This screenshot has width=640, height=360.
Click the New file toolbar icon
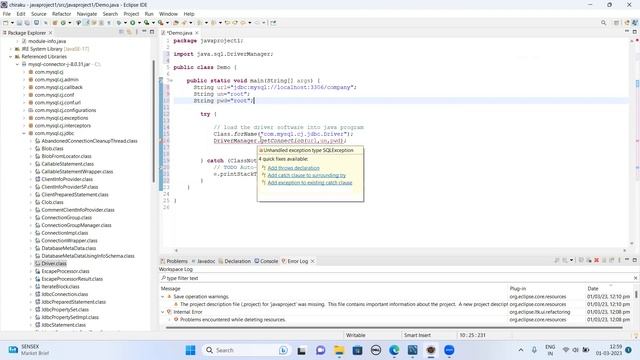(x=6, y=23)
